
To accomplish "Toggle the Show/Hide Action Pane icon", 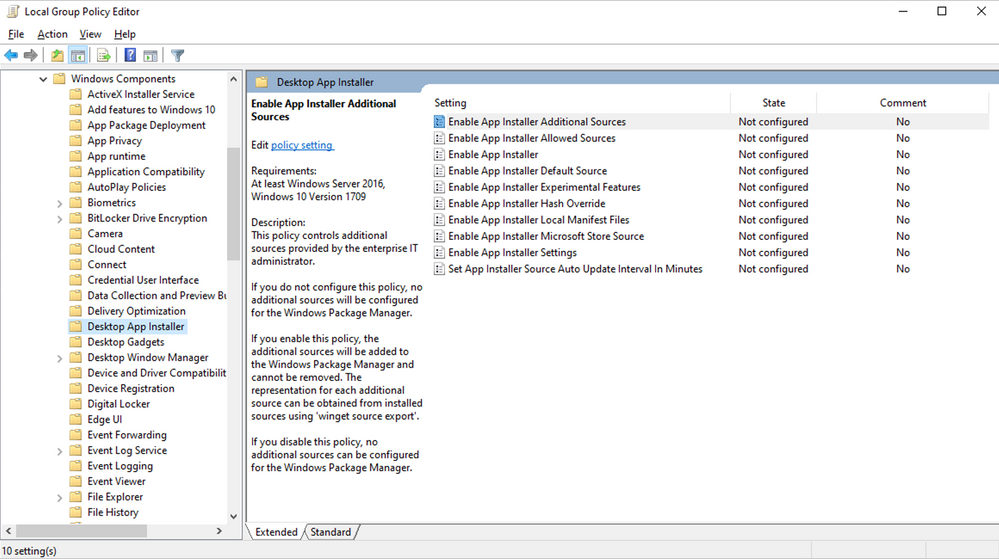I will tap(150, 56).
